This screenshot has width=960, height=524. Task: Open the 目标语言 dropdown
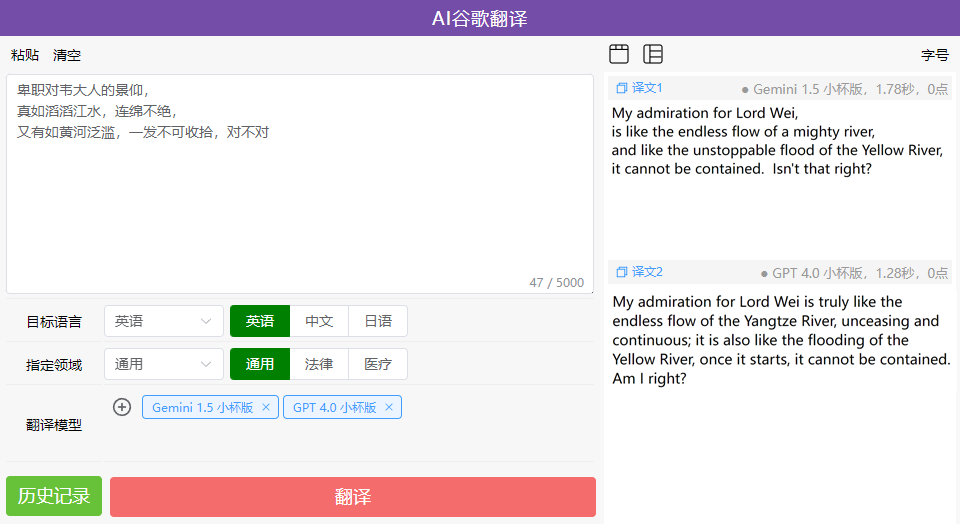[164, 321]
